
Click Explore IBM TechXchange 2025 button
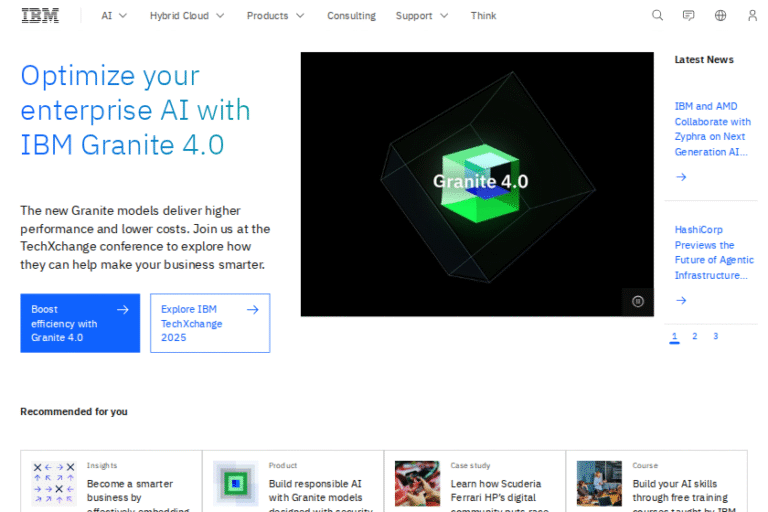coord(210,323)
